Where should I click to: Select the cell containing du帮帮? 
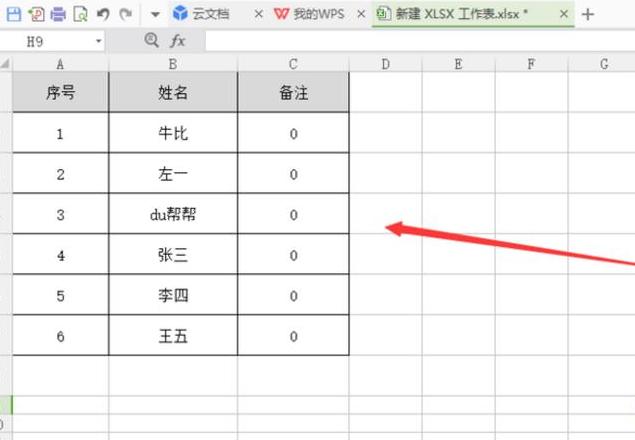click(173, 214)
